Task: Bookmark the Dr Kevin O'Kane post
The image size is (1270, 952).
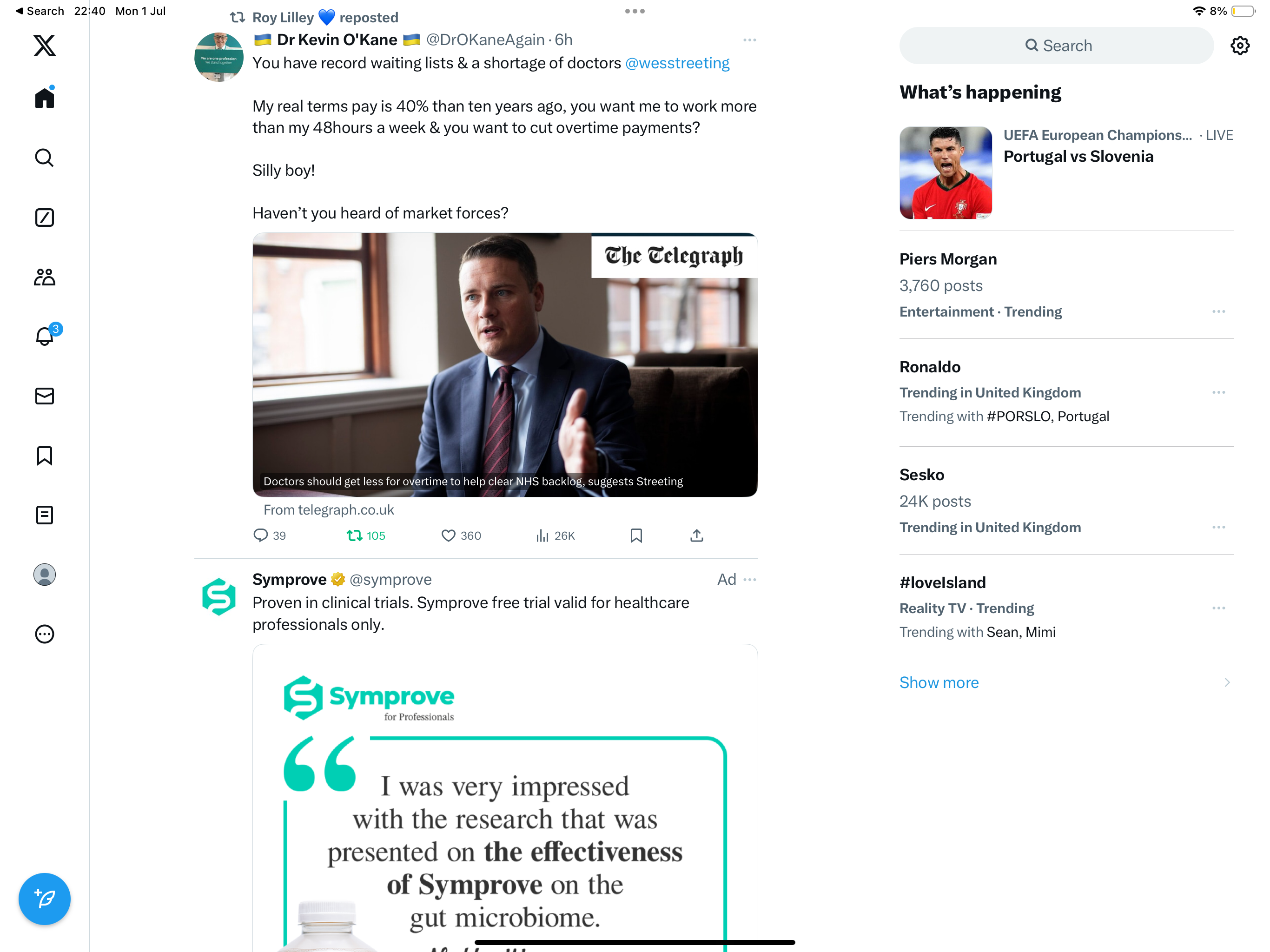Action: tap(636, 535)
